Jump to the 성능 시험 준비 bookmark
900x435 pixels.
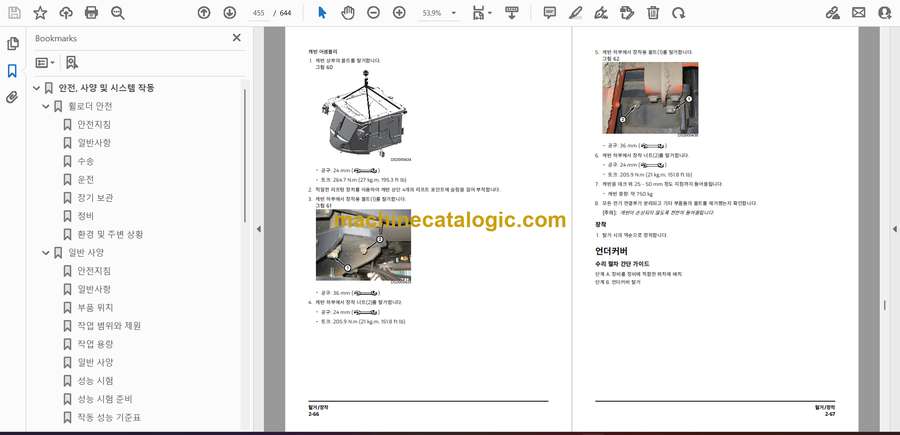(105, 399)
